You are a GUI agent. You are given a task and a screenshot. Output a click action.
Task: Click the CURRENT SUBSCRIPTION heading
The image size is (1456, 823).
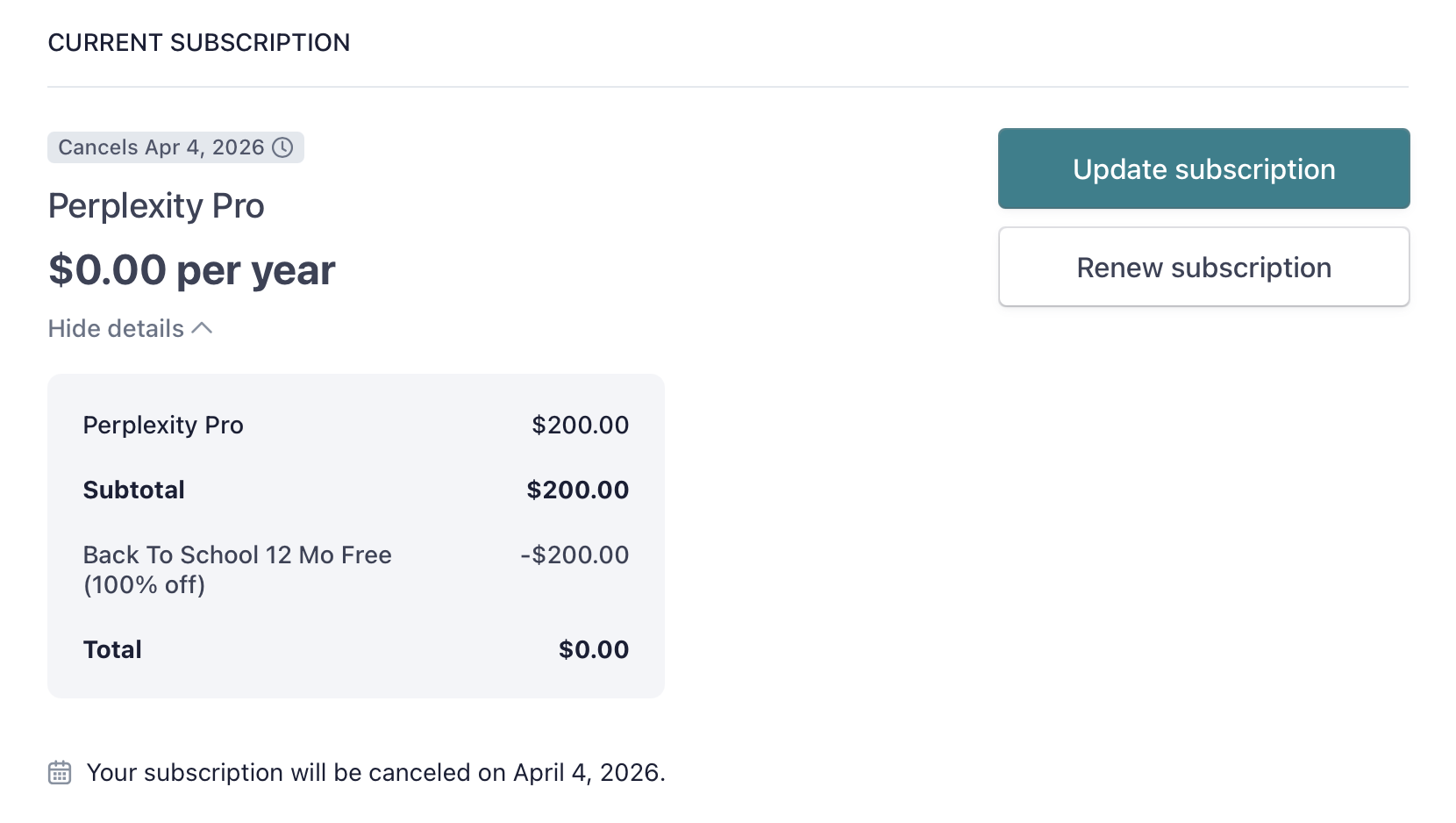point(199,43)
